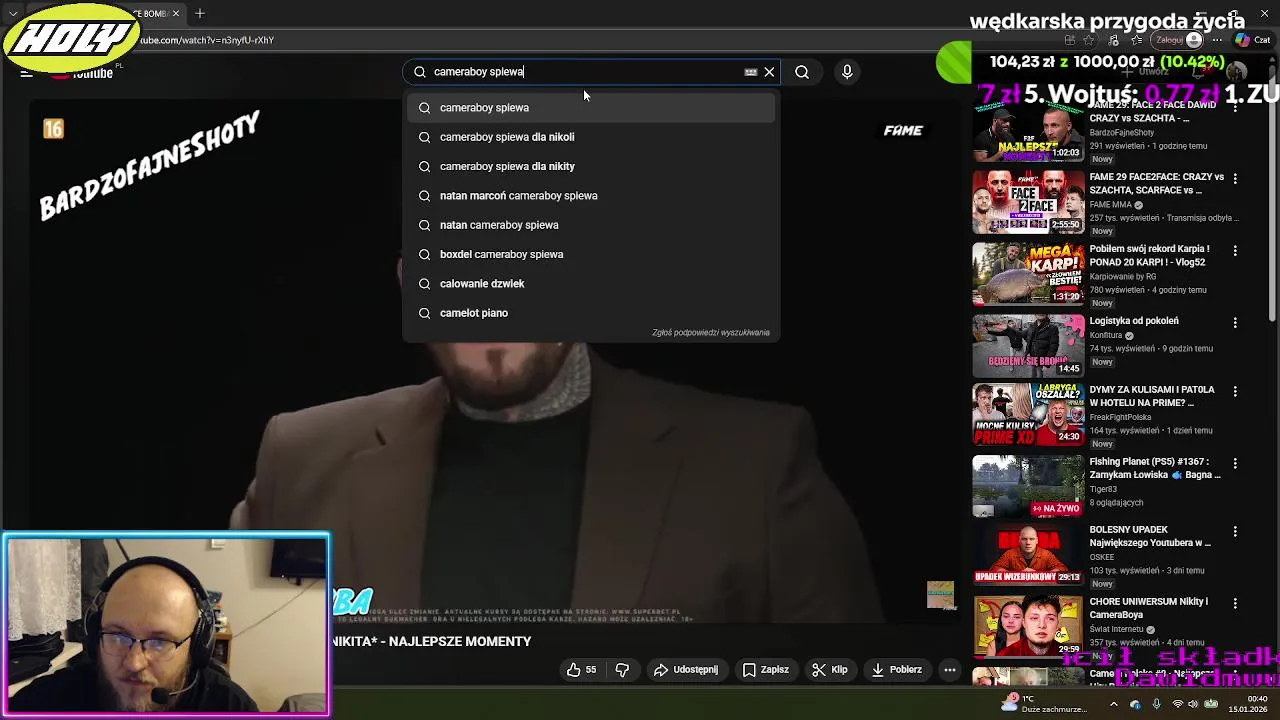The image size is (1280, 720).
Task: Select suggestion "camelot piano"
Action: (591, 313)
